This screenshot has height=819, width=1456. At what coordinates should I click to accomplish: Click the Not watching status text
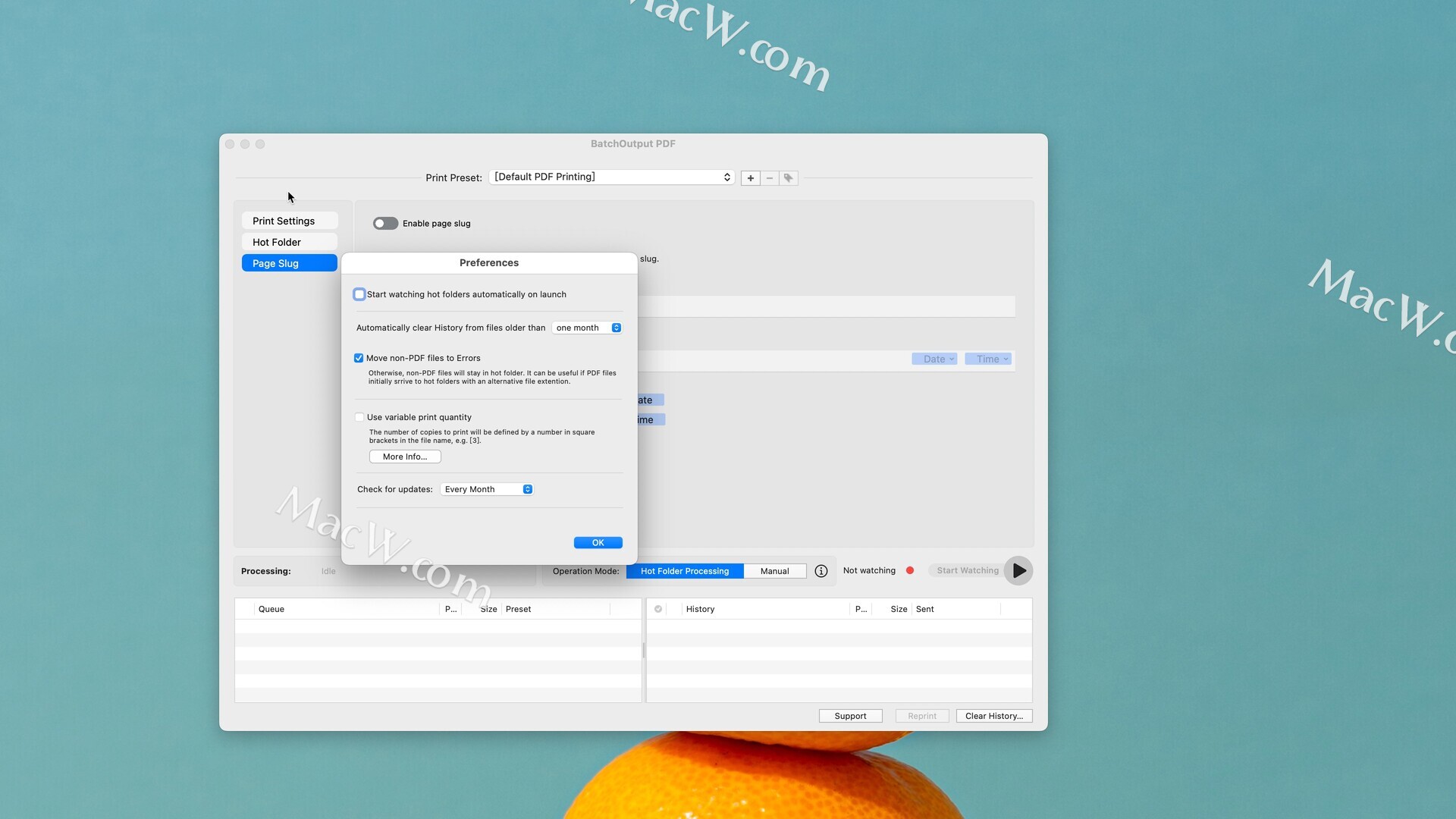coord(869,570)
